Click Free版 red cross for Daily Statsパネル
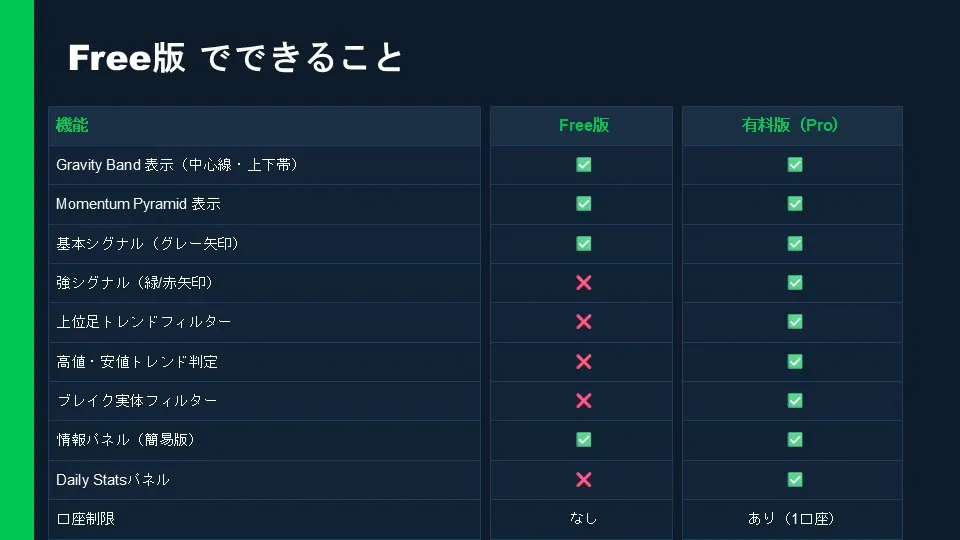 click(x=584, y=479)
